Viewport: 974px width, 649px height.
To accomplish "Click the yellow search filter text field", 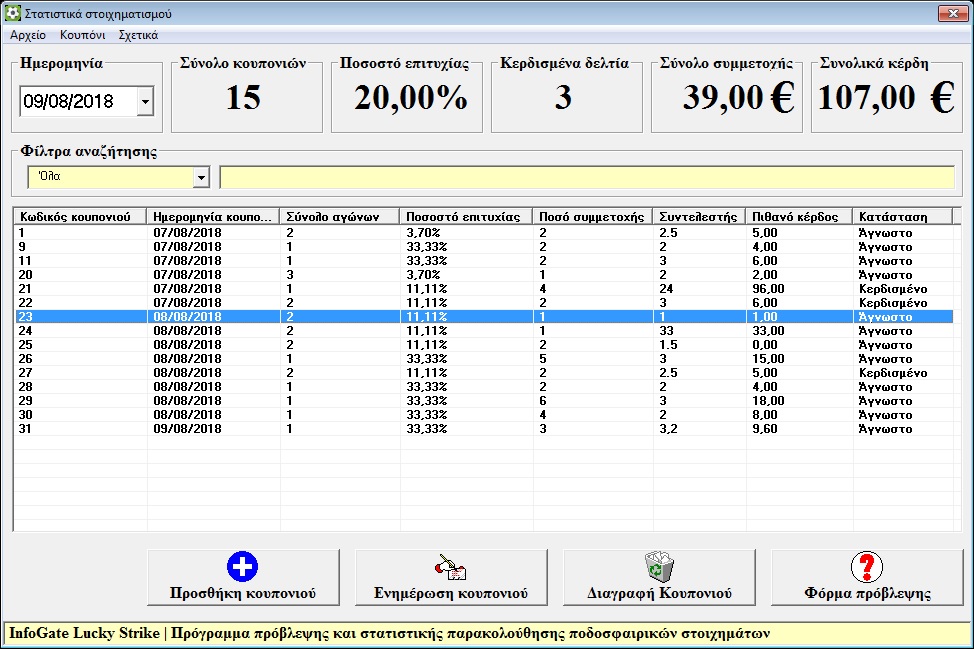I will click(586, 177).
